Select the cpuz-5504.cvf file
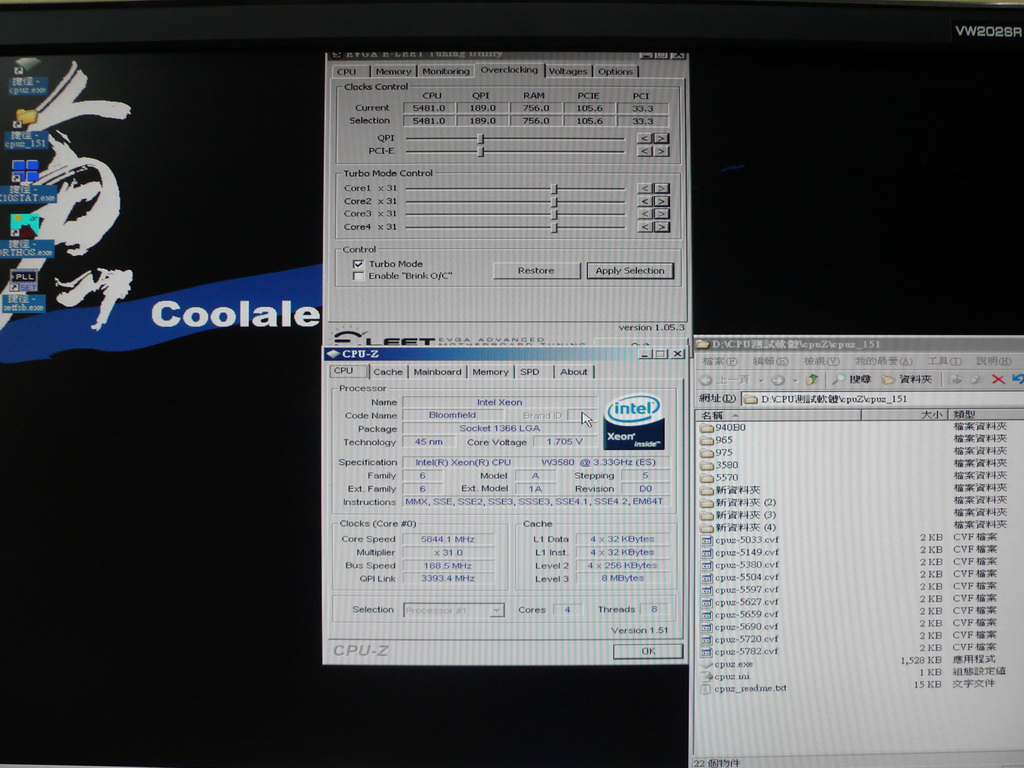The image size is (1024, 768). 740,577
